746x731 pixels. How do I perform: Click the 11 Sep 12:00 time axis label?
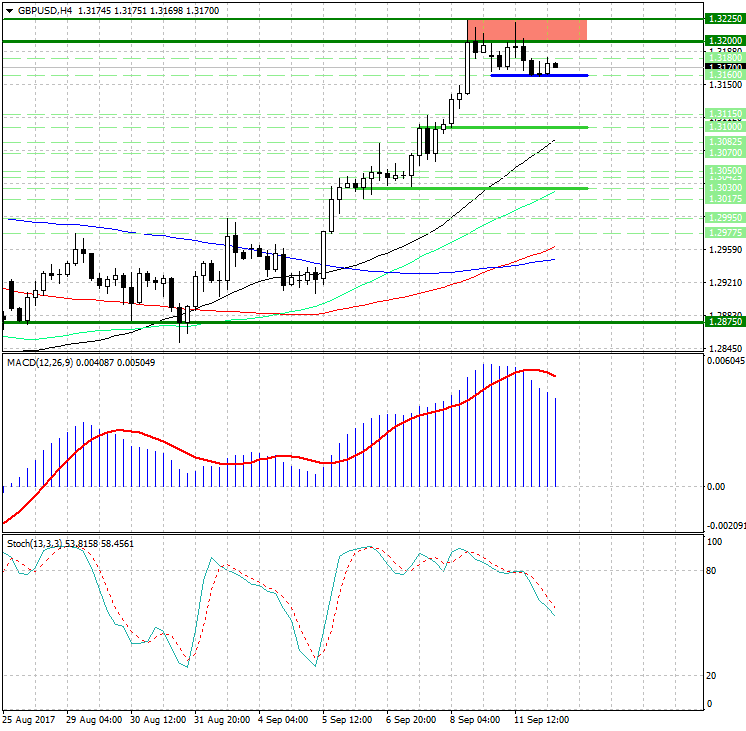539,719
